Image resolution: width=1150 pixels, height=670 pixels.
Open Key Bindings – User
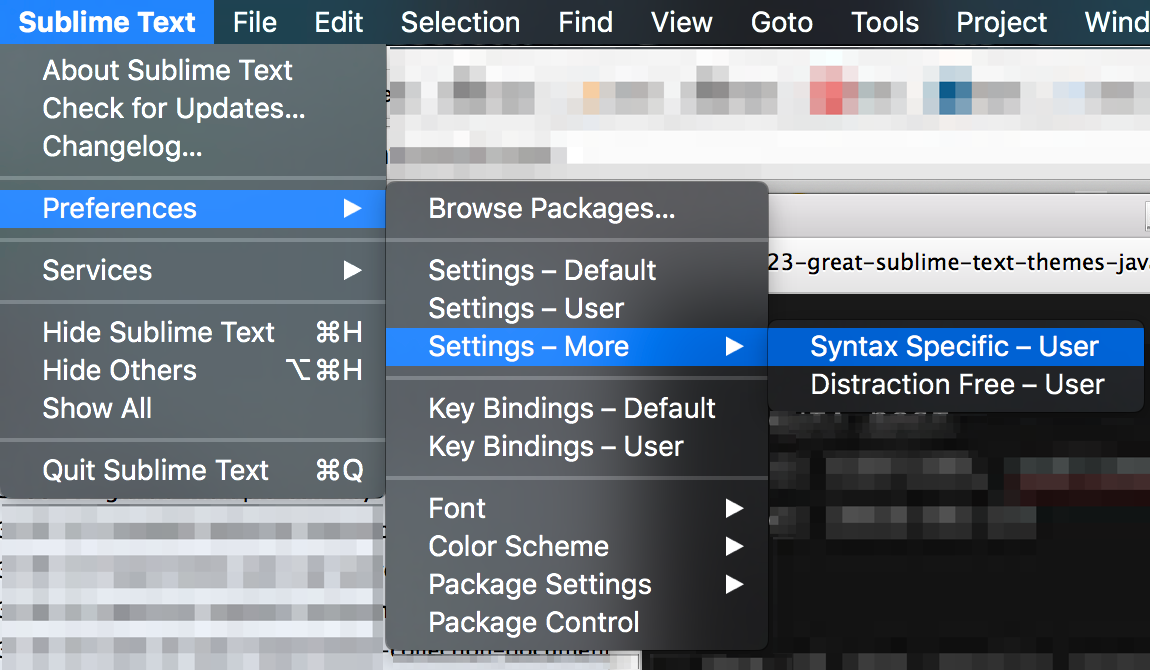coord(577,446)
